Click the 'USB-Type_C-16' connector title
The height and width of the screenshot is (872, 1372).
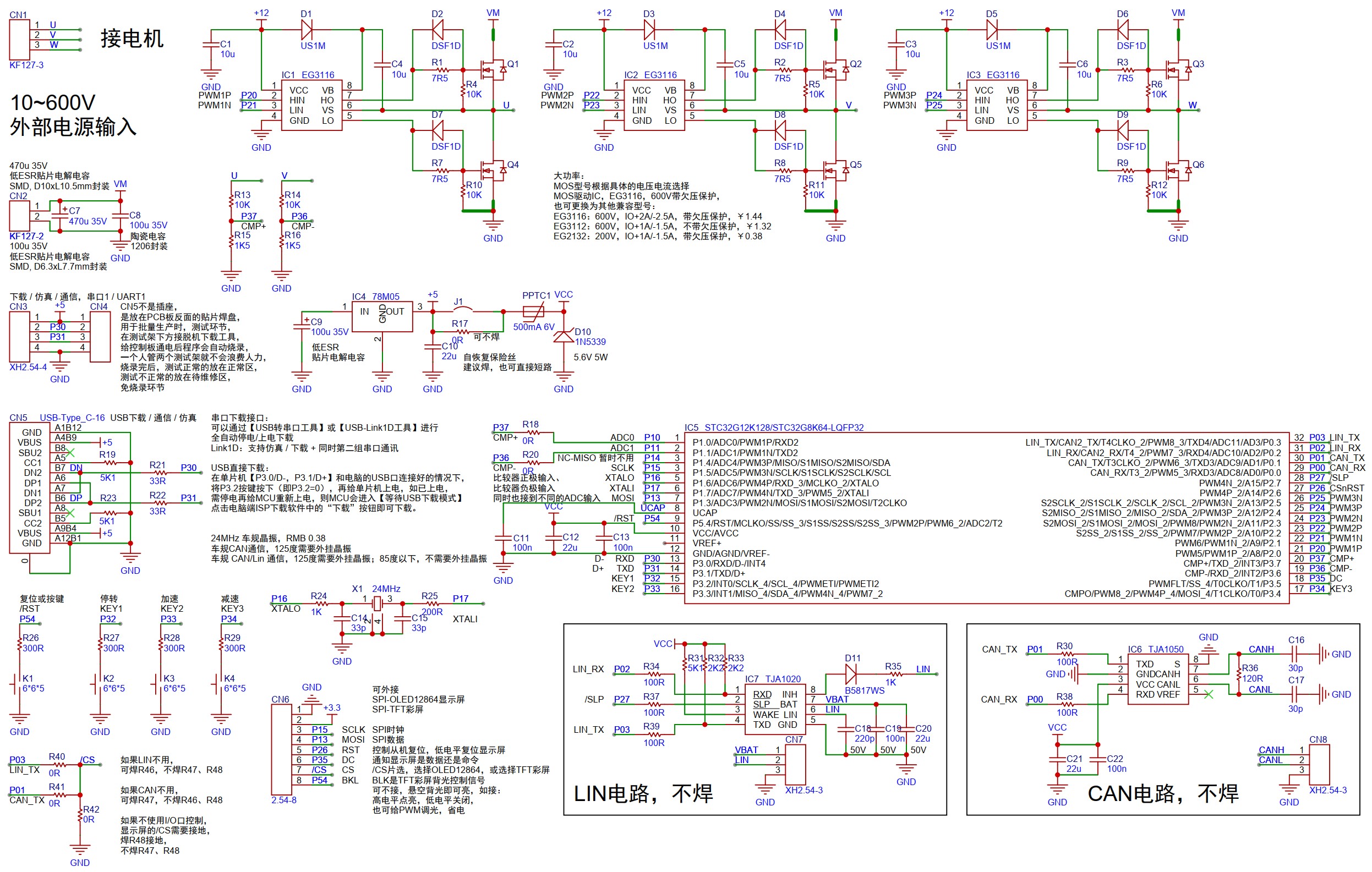pos(72,418)
